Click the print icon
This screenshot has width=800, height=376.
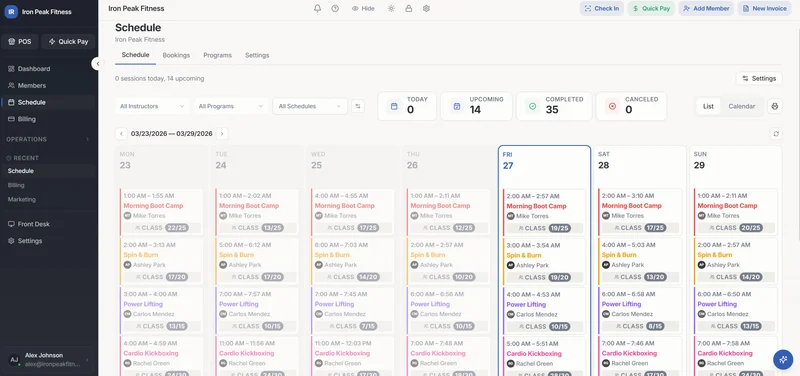click(x=775, y=106)
